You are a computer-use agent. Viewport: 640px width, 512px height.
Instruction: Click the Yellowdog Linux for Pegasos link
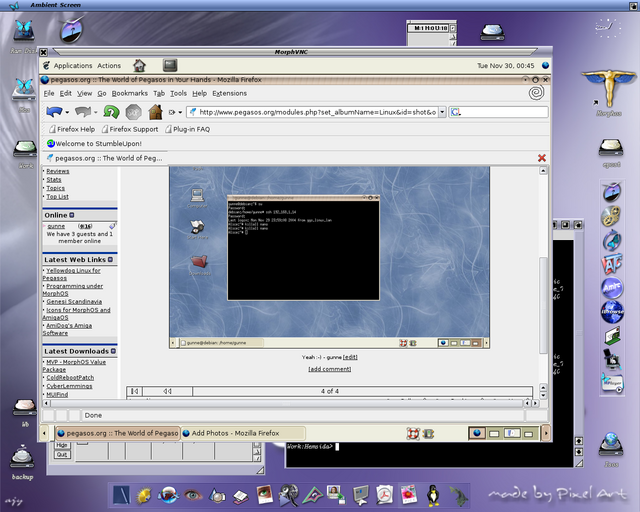[x=71, y=274]
